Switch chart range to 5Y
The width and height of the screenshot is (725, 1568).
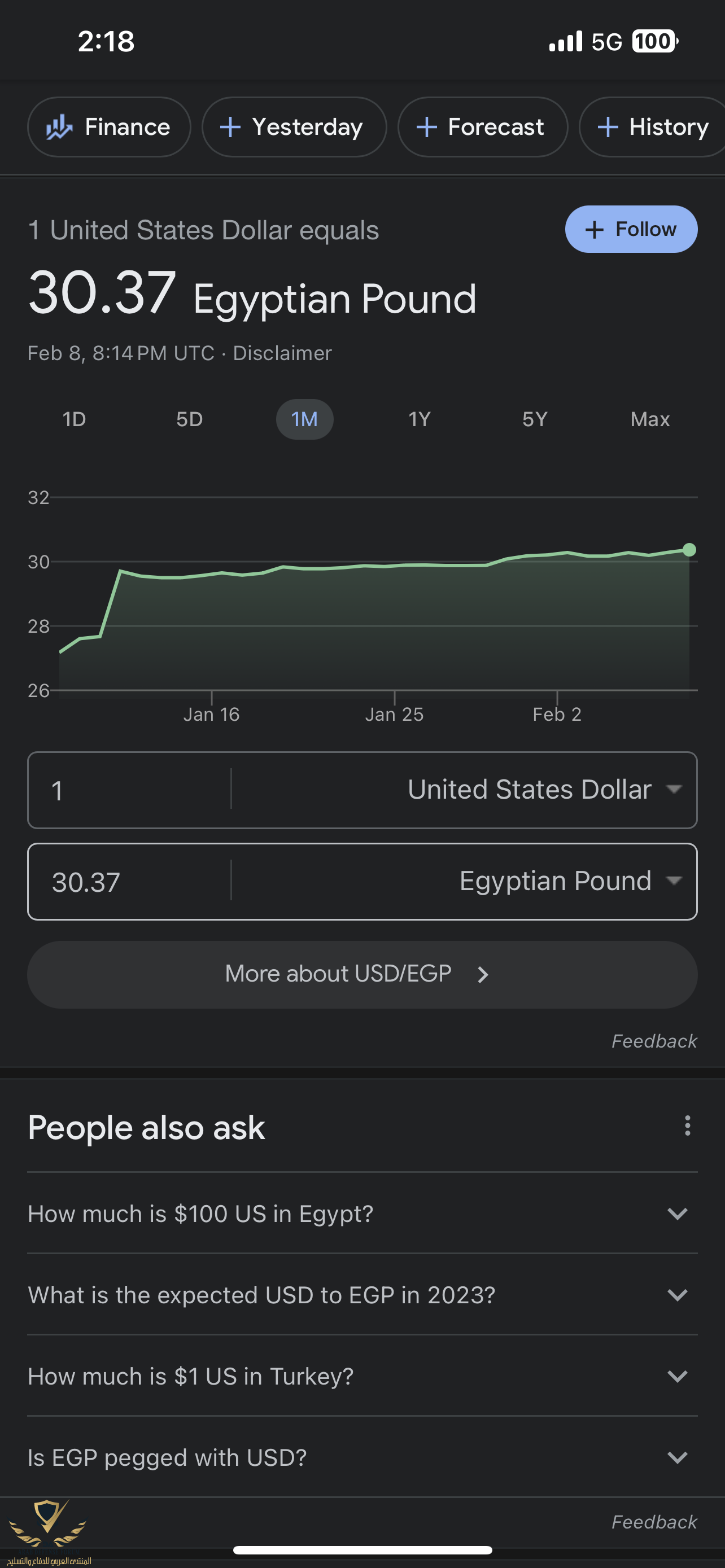click(535, 419)
